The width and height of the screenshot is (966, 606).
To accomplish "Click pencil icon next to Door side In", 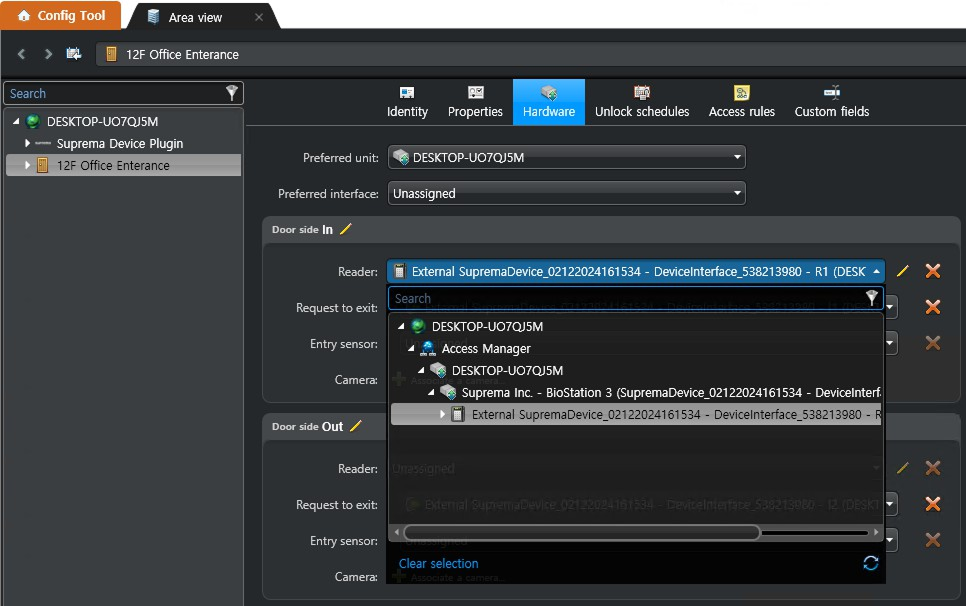I will [346, 229].
